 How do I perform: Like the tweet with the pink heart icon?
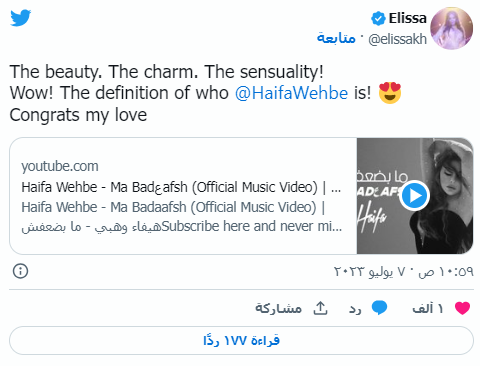462,308
